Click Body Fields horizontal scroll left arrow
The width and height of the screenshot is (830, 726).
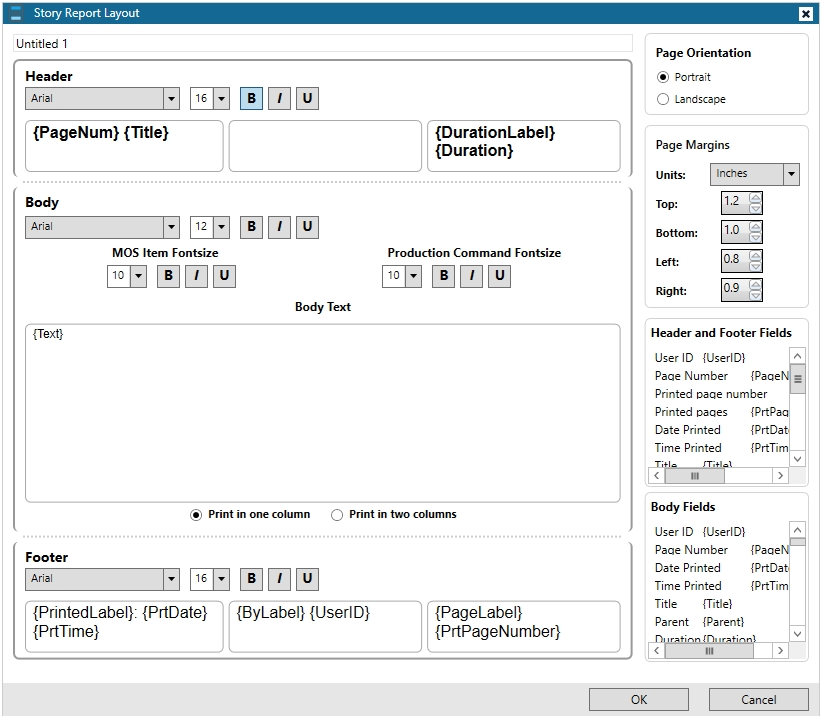657,650
